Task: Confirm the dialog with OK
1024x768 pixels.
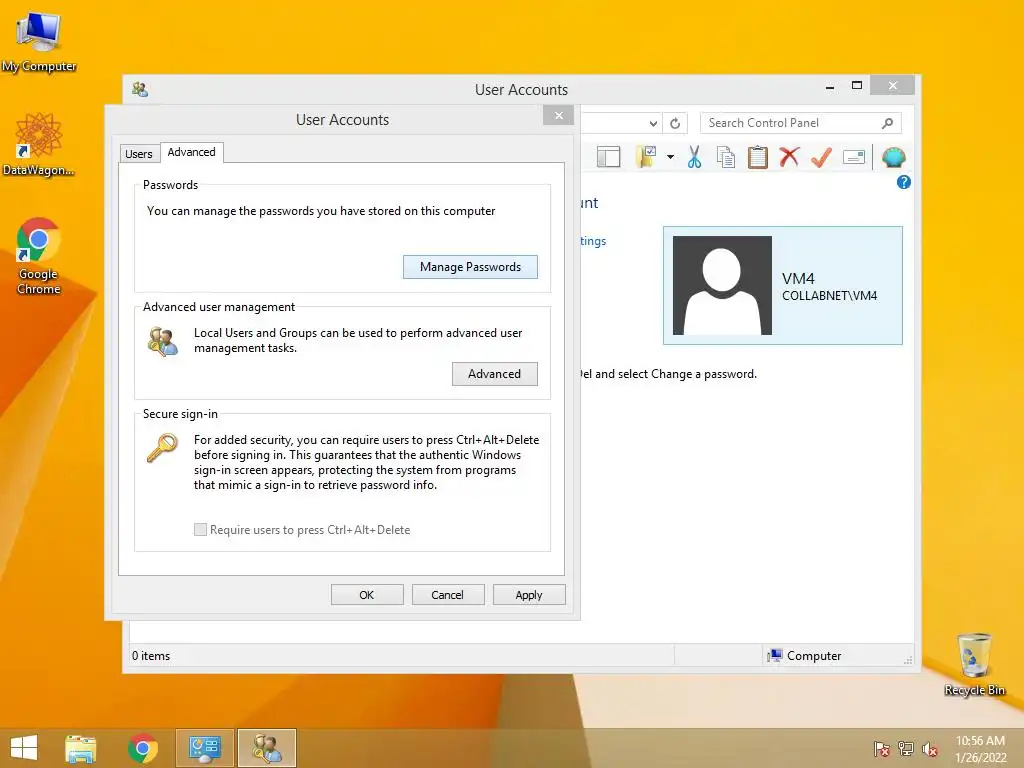Action: coord(366,595)
